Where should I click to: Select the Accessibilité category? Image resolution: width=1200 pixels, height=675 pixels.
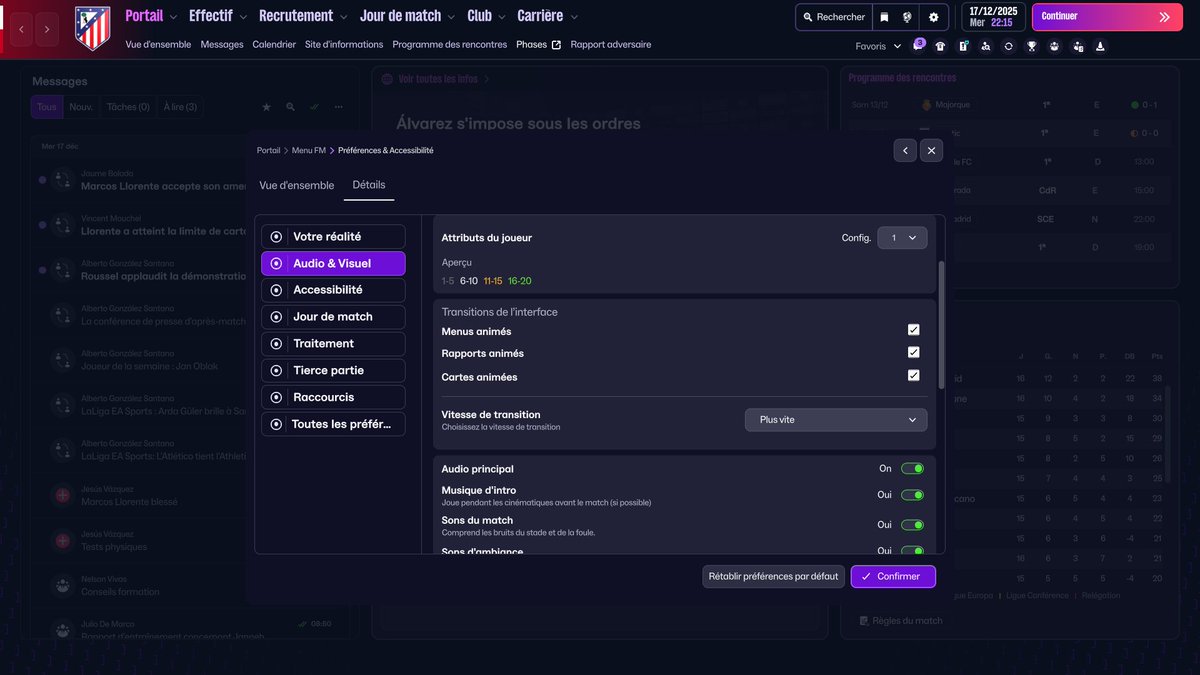tap(333, 290)
